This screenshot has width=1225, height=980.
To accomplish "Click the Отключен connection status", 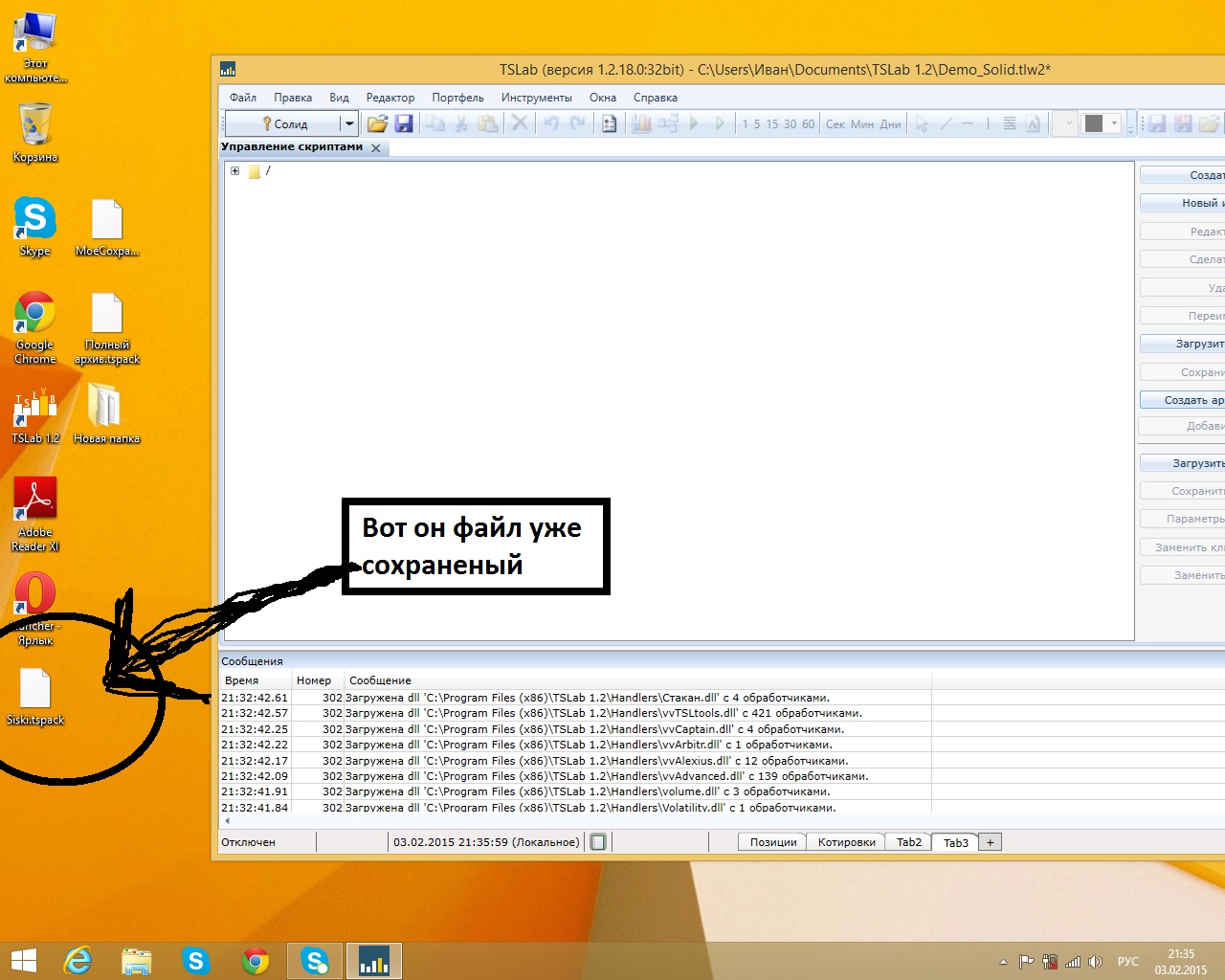I will click(x=248, y=842).
